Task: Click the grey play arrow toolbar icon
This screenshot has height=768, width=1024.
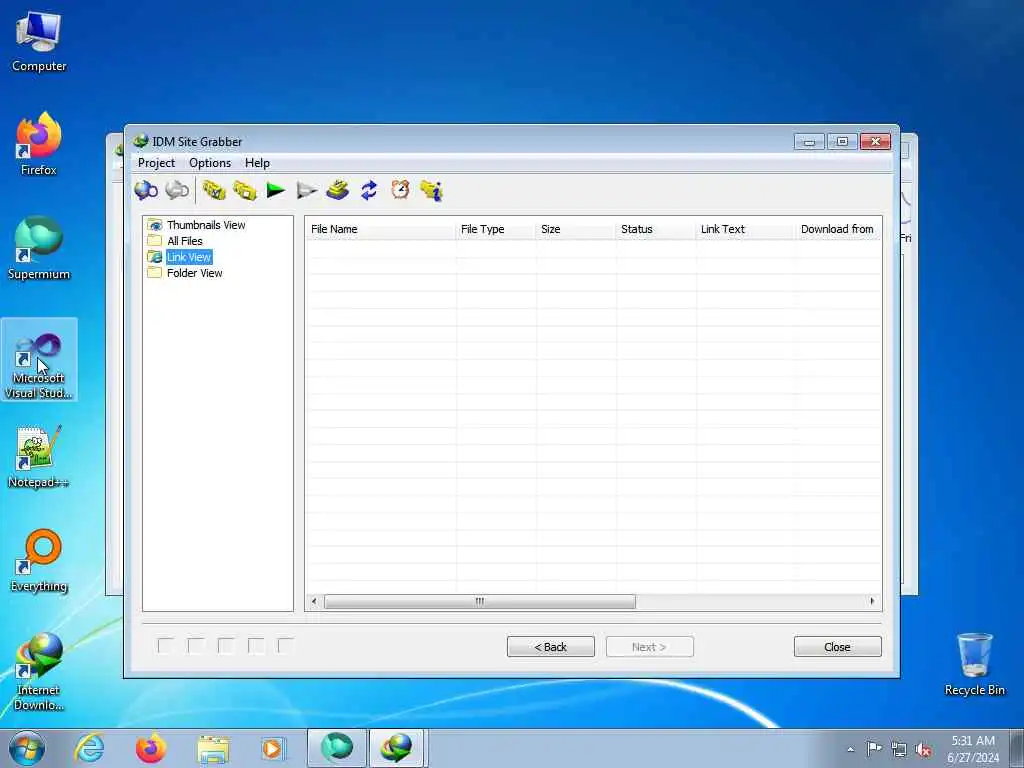Action: tap(306, 190)
